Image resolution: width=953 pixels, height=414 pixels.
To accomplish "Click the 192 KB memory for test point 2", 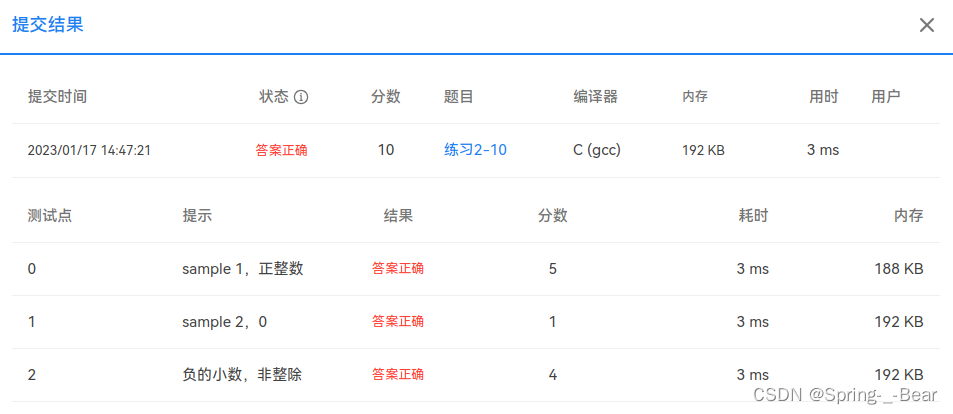I will tap(899, 374).
